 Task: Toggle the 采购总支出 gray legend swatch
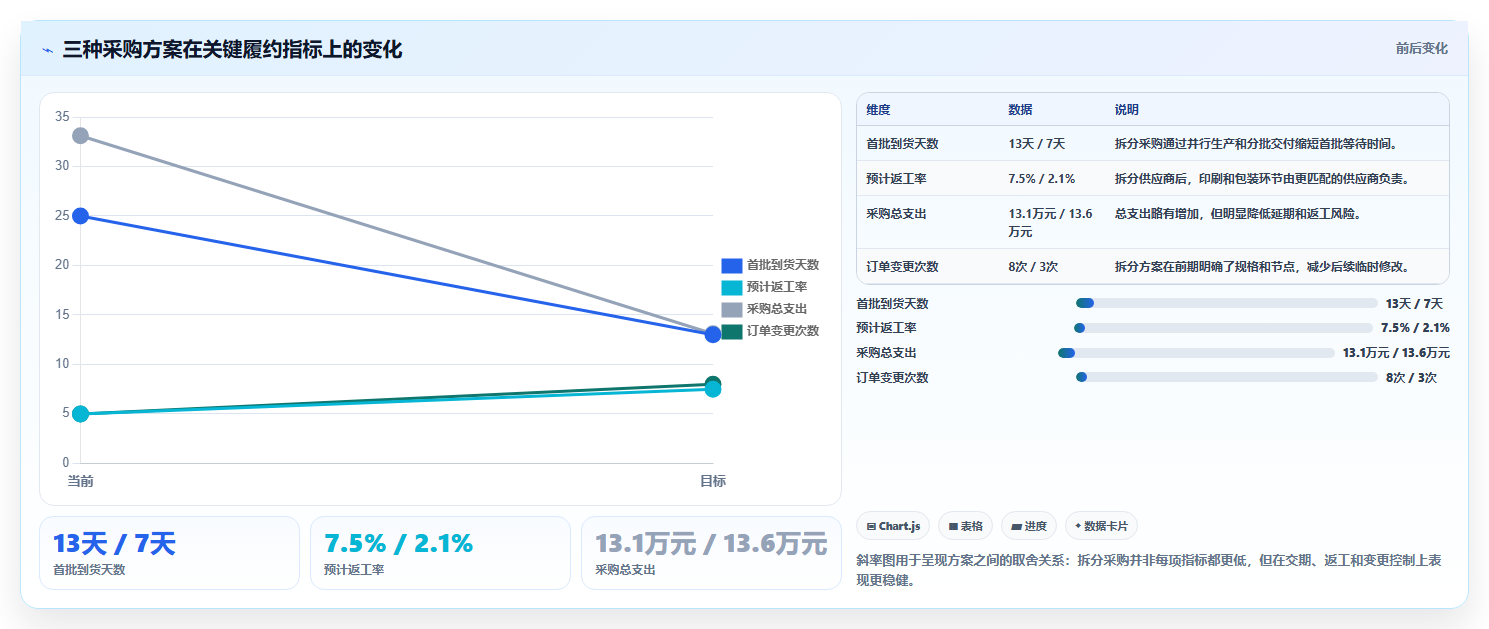[732, 309]
